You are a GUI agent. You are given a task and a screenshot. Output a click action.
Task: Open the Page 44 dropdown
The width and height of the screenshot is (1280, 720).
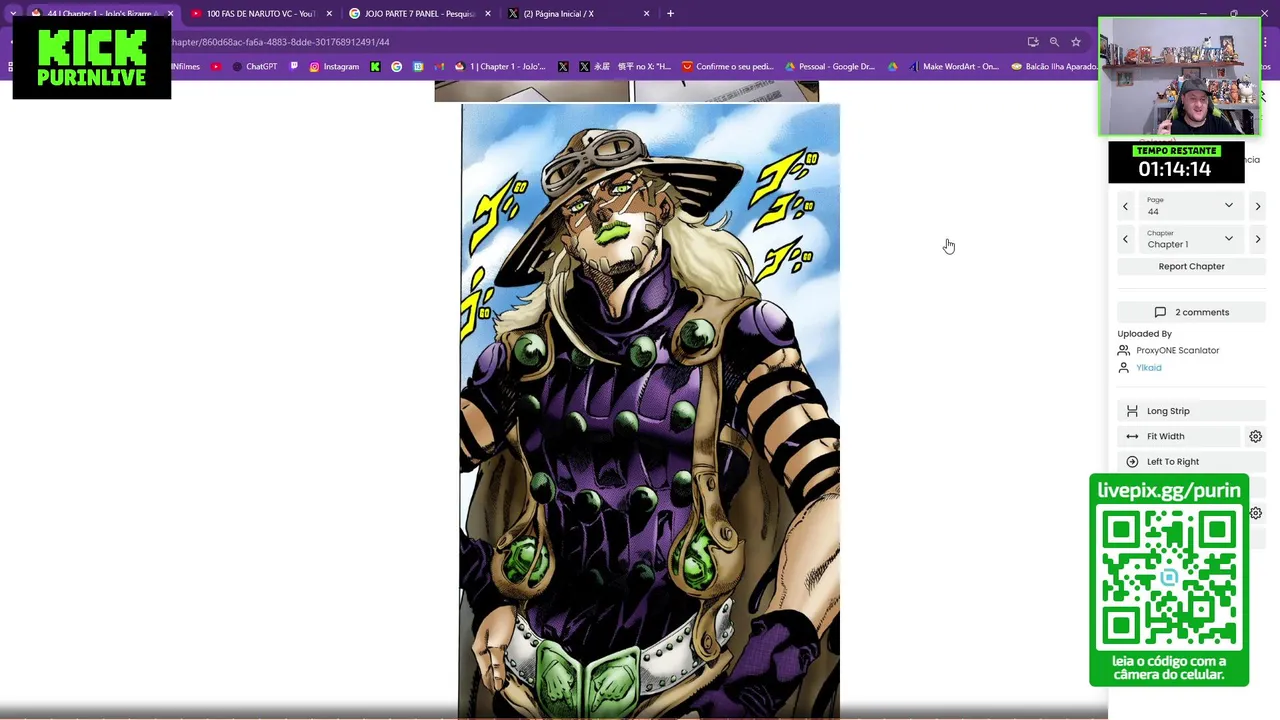click(1190, 206)
